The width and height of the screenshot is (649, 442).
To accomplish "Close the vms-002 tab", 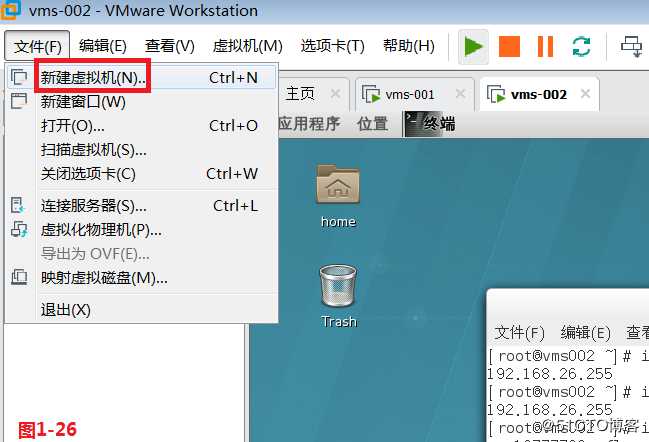I will tap(585, 94).
